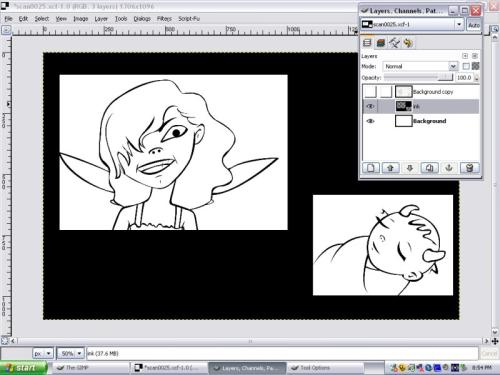Switch to Tool Options taskbar button

(325, 368)
